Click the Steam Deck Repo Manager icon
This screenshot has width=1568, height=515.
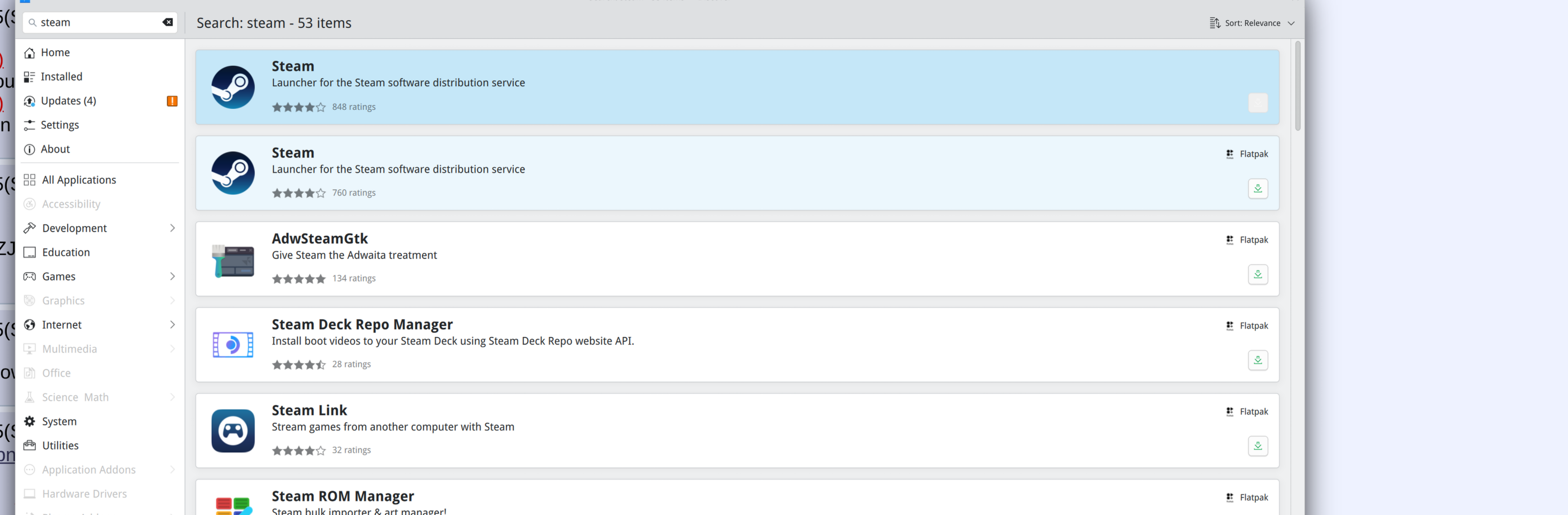[233, 345]
